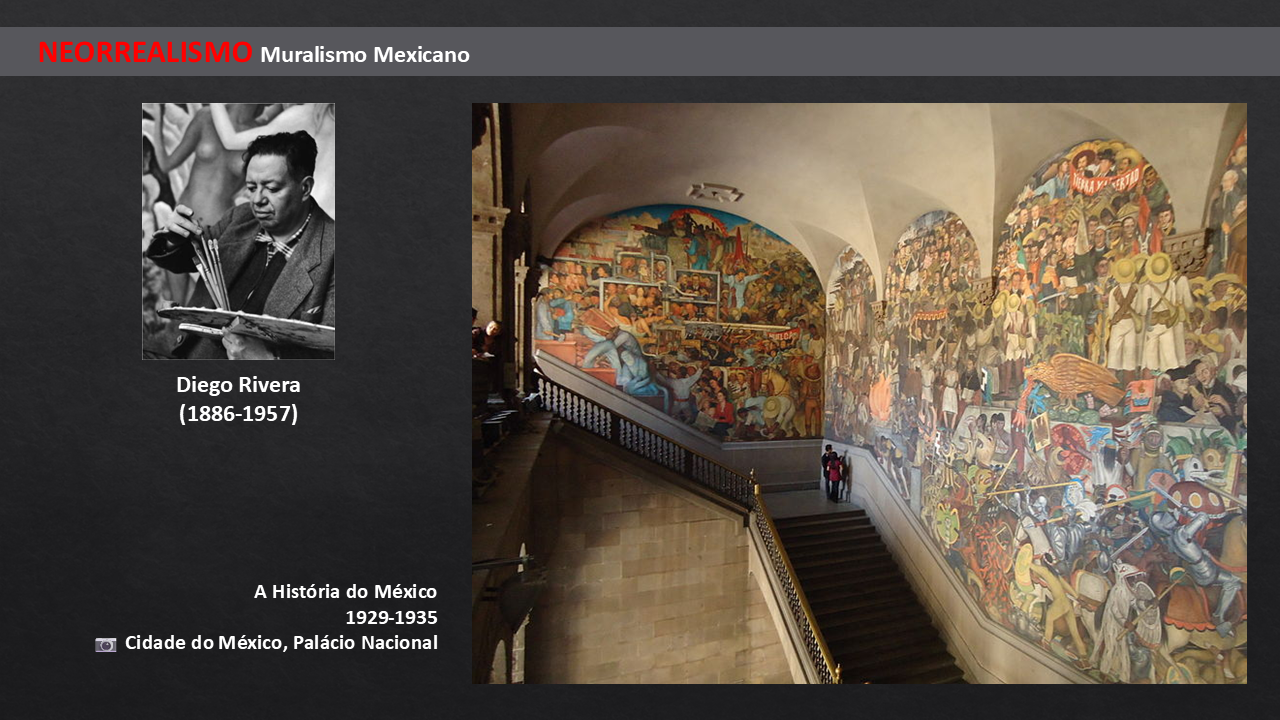Click the red NEORREALISMO title text

pyautogui.click(x=145, y=52)
